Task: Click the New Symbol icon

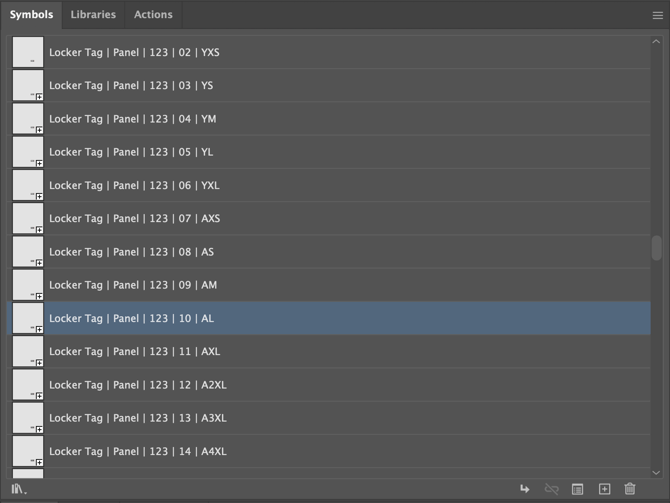Action: [x=604, y=489]
